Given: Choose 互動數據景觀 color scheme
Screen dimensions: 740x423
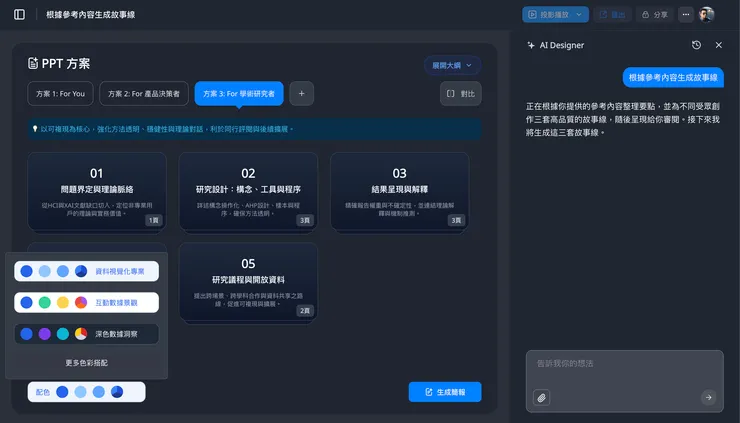Looking at the screenshot, I should click(86, 303).
